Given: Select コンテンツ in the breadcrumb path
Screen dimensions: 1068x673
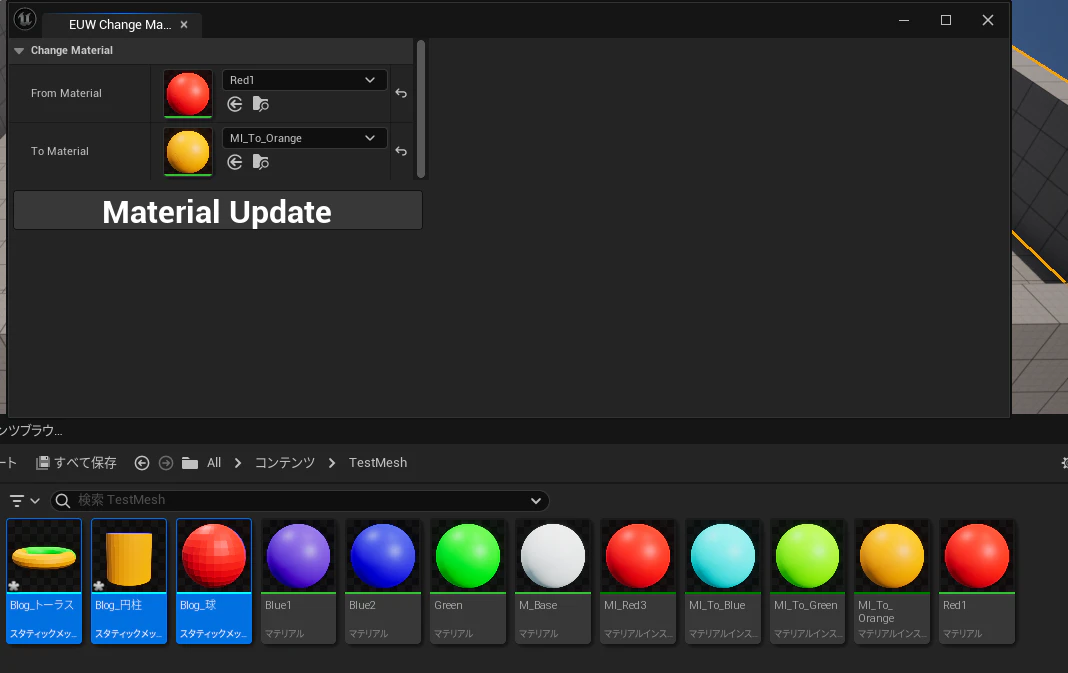Looking at the screenshot, I should point(285,463).
